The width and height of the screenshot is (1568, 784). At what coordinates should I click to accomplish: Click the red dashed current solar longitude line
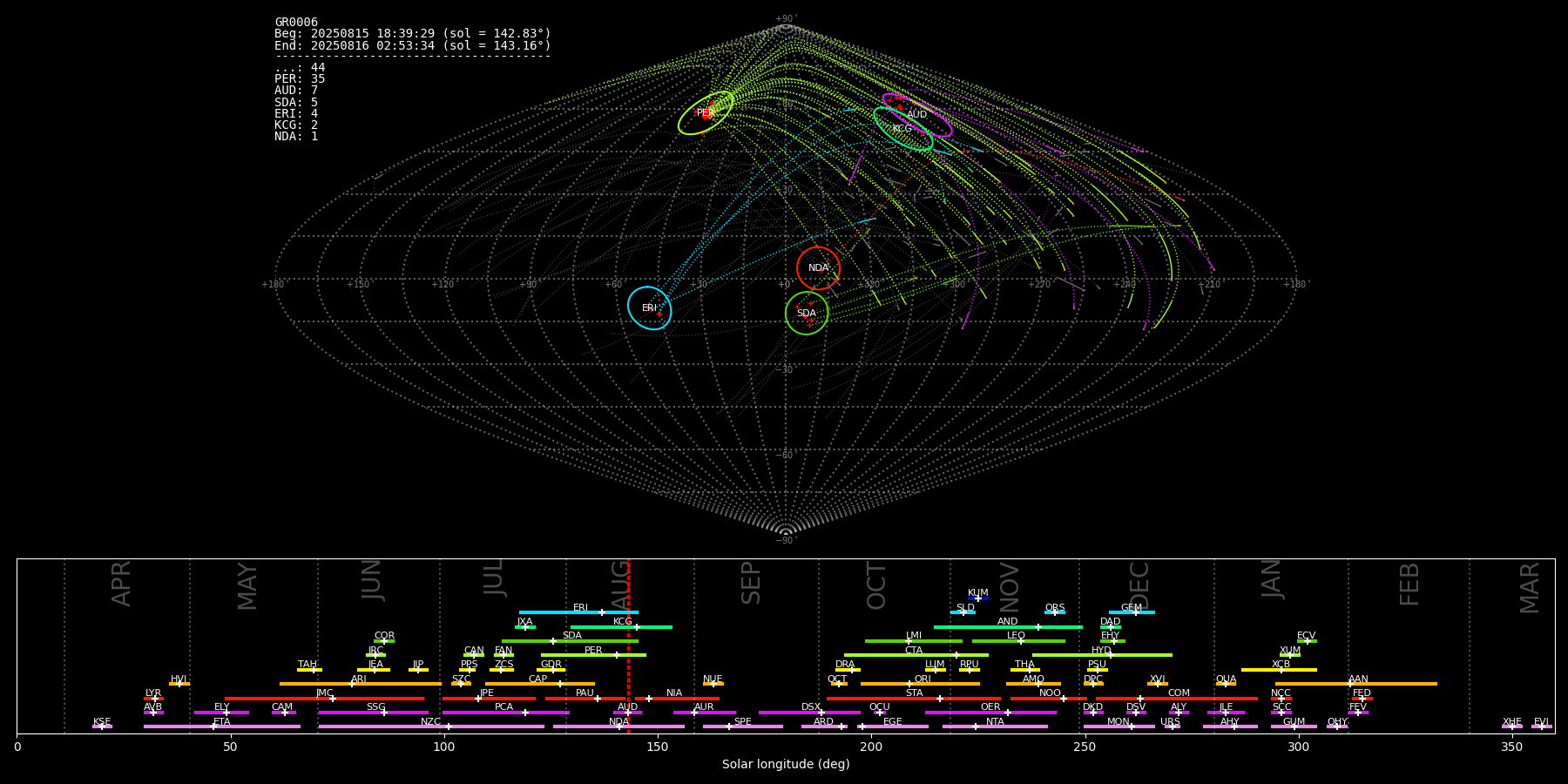(x=628, y=645)
